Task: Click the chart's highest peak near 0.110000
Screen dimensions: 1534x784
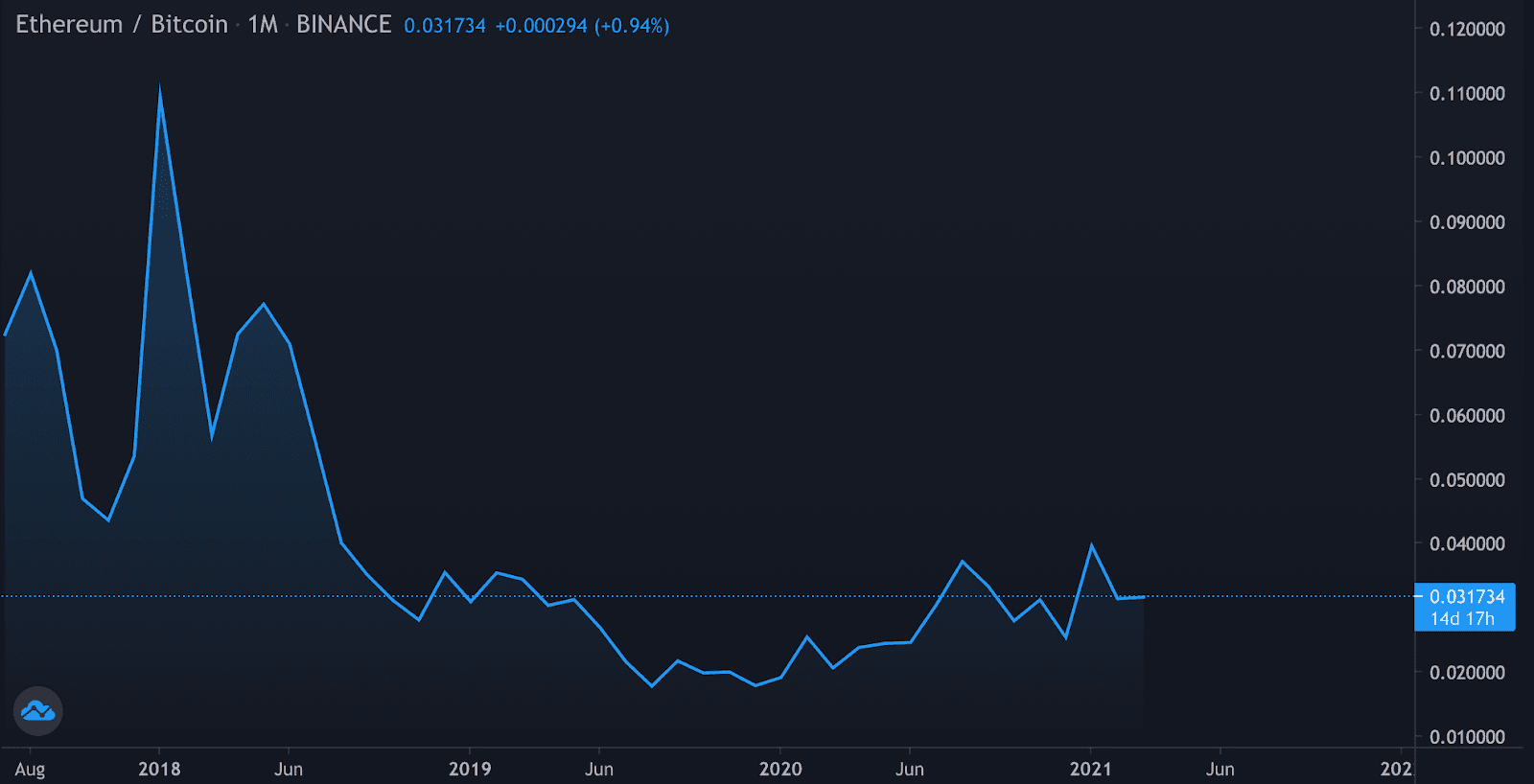Action: pos(159,92)
